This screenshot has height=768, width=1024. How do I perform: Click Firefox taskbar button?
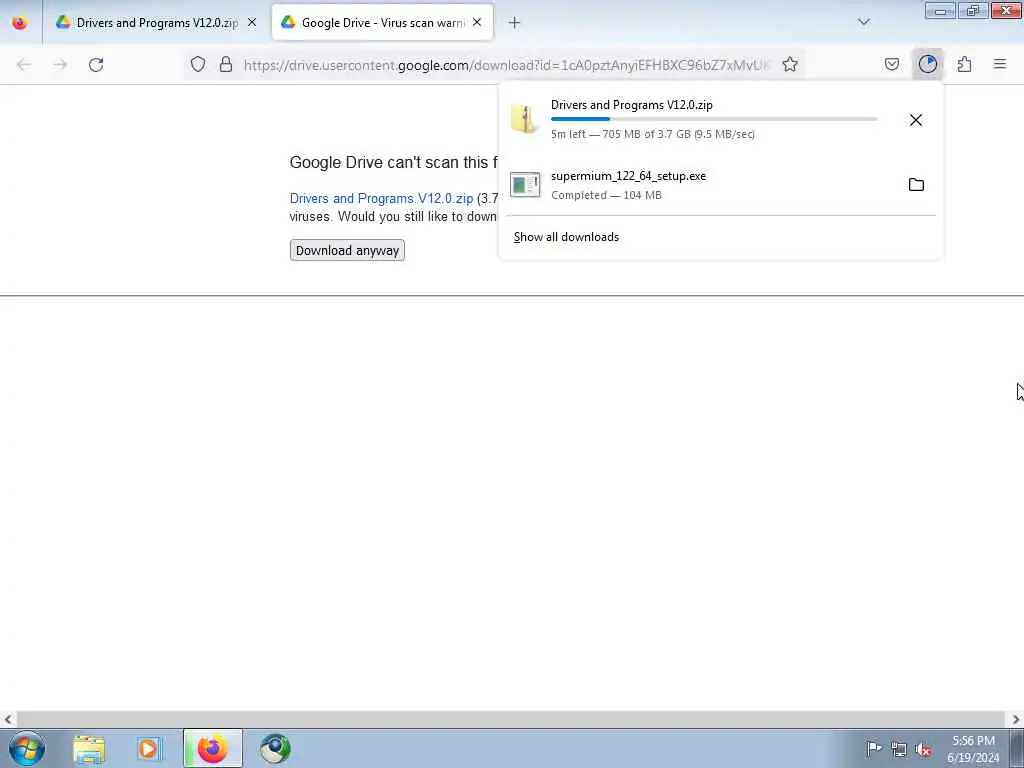click(213, 748)
